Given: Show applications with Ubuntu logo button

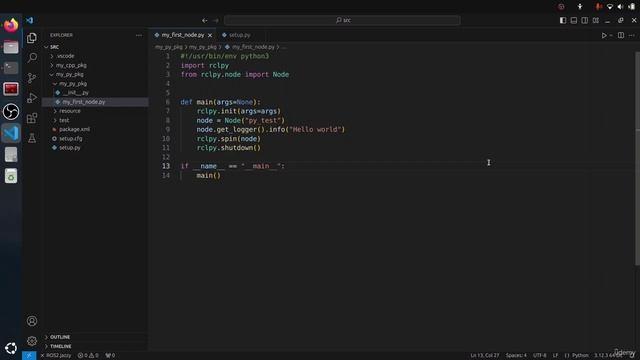Looking at the screenshot, I should tap(11, 348).
